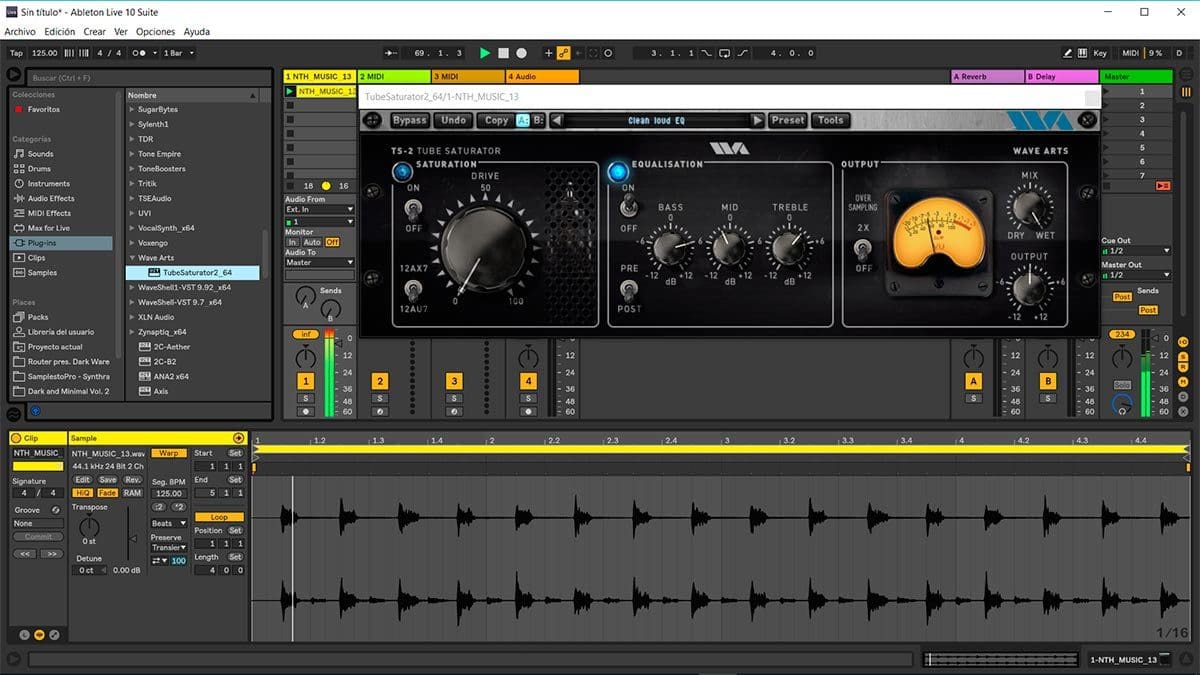Open Packs in Places
The image size is (1200, 675).
[x=37, y=317]
